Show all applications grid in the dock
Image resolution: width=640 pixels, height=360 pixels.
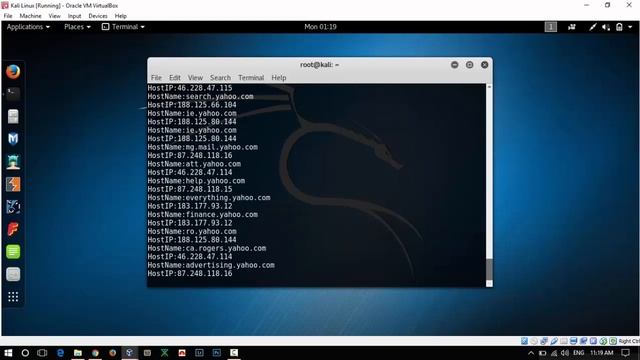tap(13, 297)
